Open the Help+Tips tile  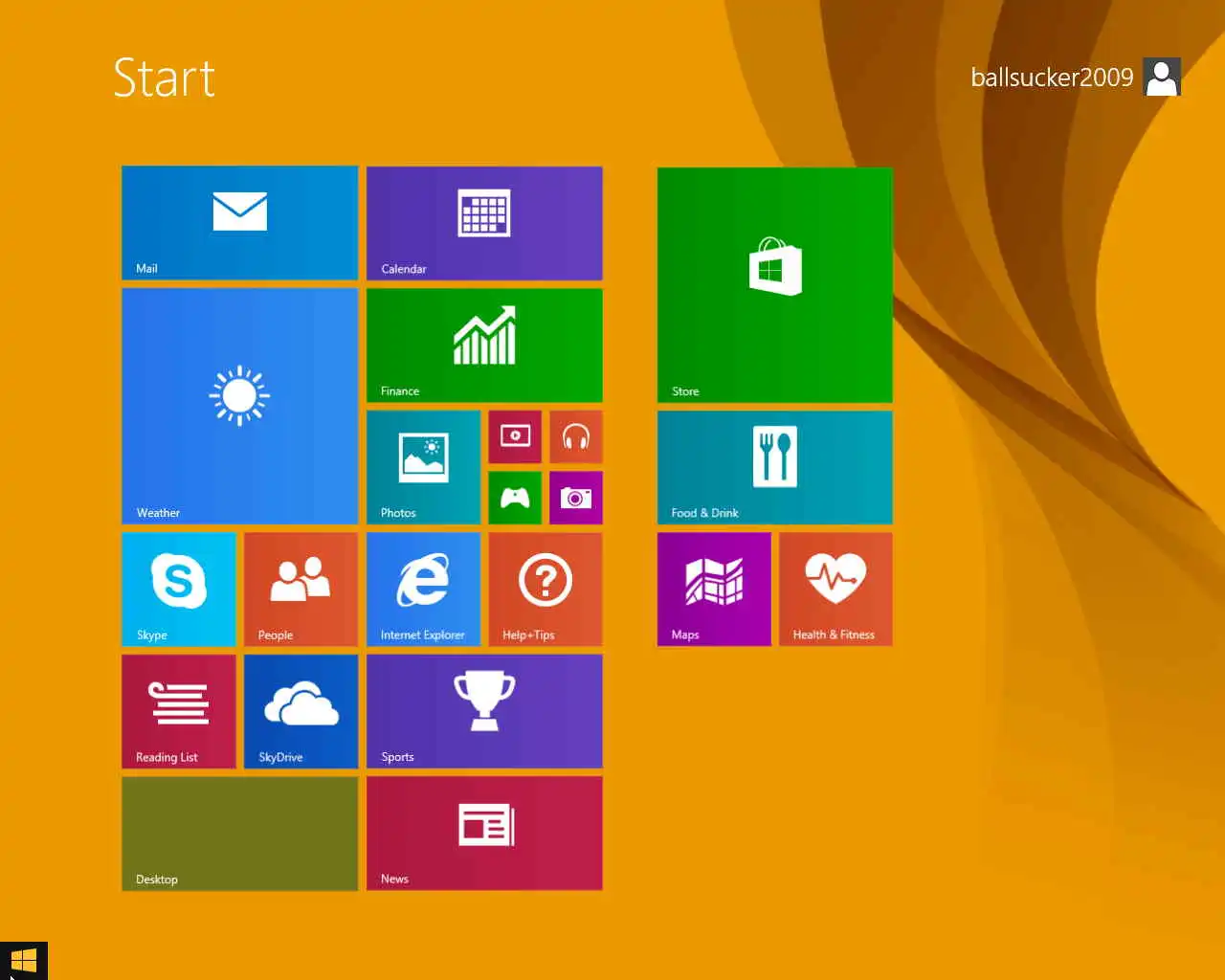pyautogui.click(x=546, y=590)
